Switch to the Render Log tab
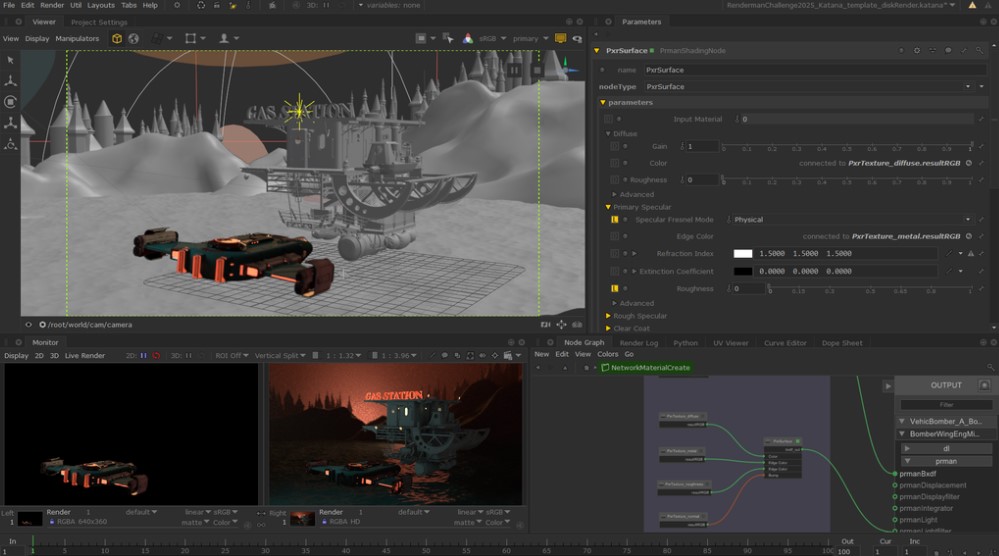 tap(639, 343)
